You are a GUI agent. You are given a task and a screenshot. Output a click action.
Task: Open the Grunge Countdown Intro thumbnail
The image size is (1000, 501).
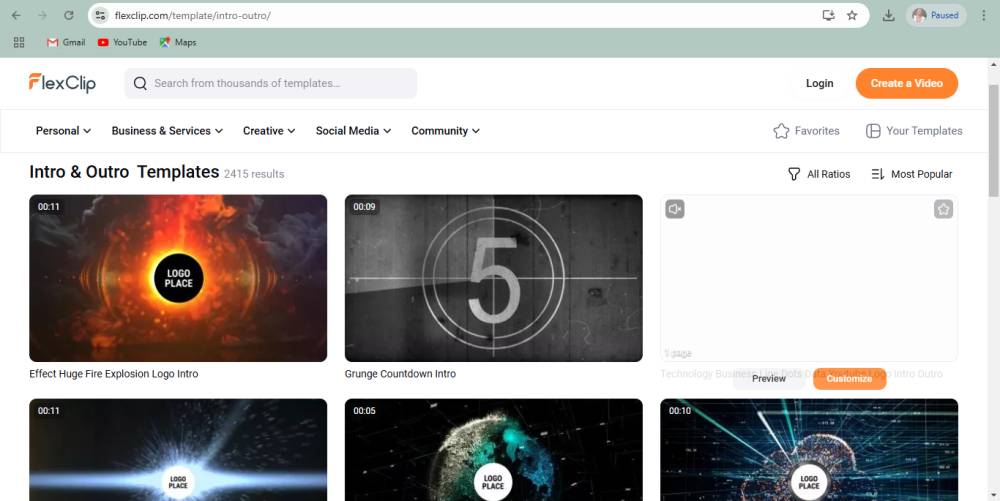click(494, 278)
